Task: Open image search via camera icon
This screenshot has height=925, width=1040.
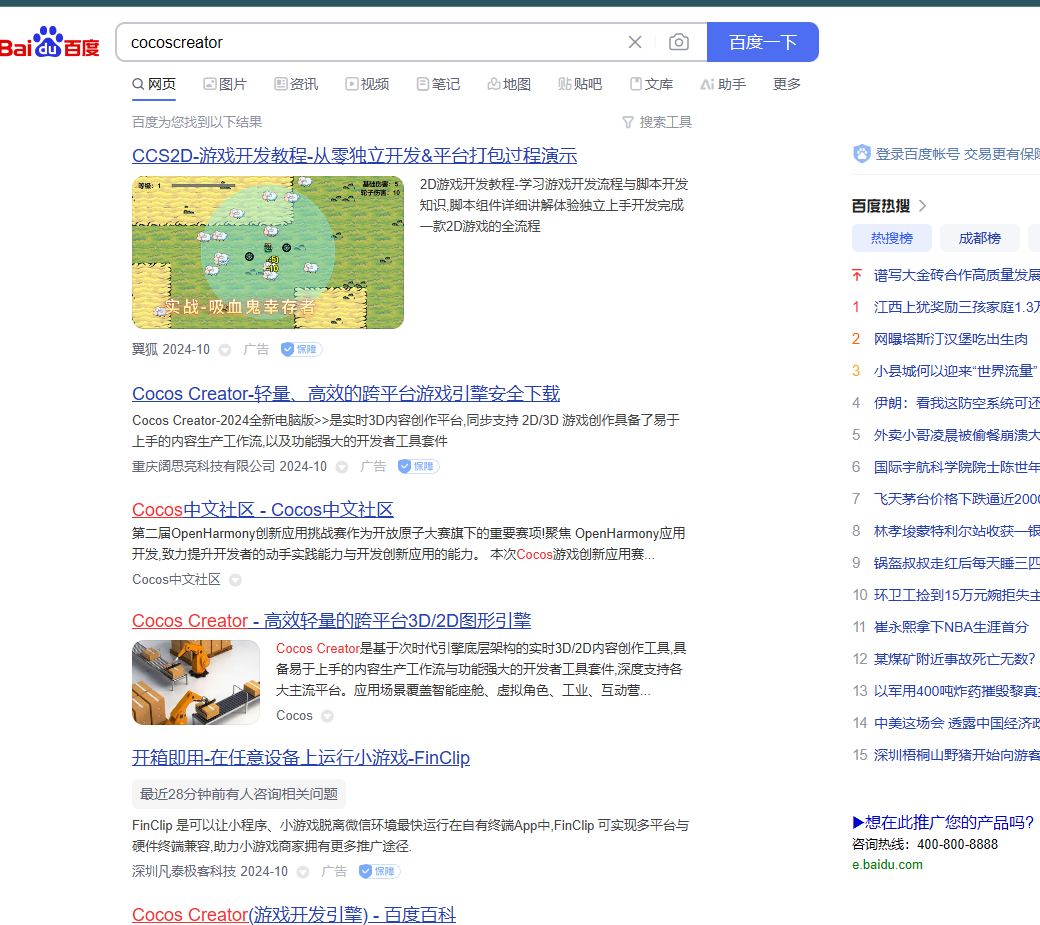Action: click(679, 42)
